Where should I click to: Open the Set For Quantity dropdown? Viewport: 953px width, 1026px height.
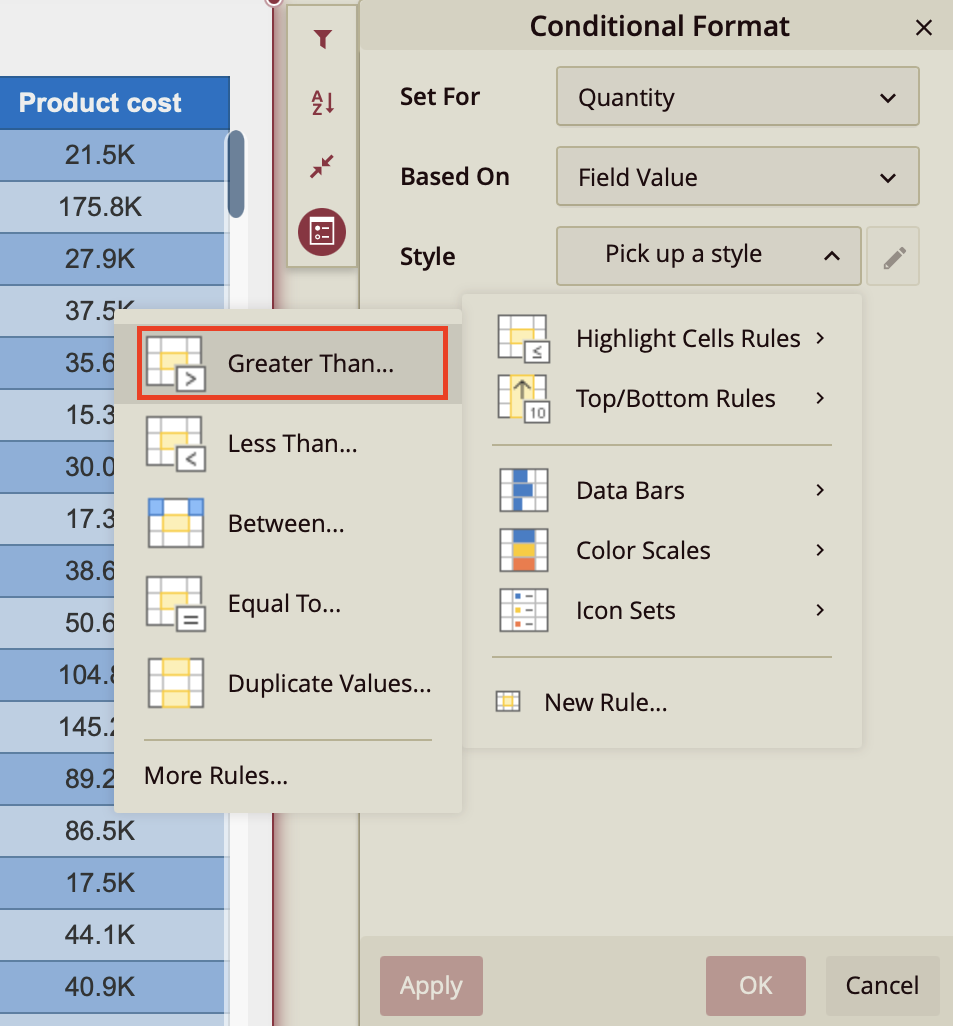[x=737, y=97]
